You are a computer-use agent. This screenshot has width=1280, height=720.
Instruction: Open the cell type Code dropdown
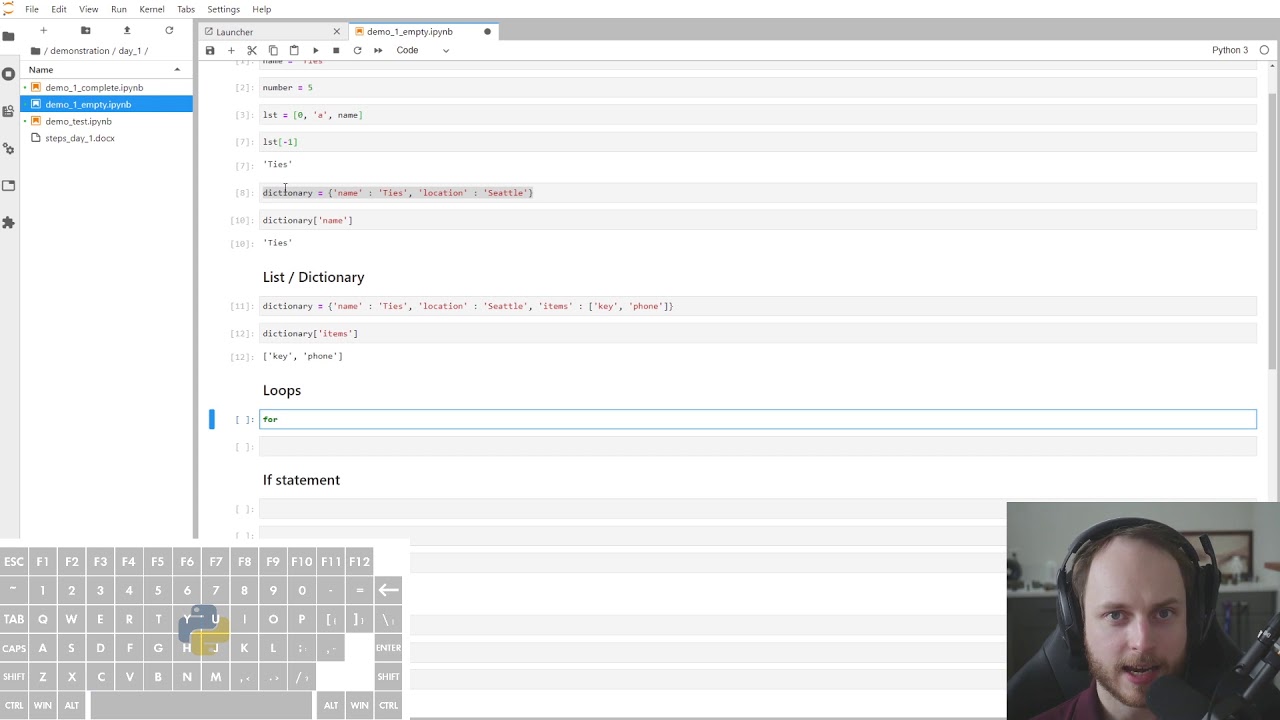(x=422, y=50)
